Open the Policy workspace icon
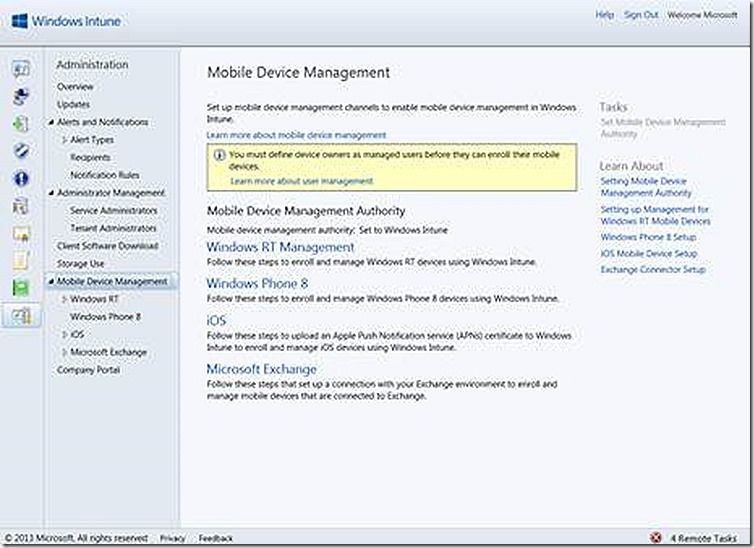Image resolution: width=754 pixels, height=548 pixels. tap(21, 261)
